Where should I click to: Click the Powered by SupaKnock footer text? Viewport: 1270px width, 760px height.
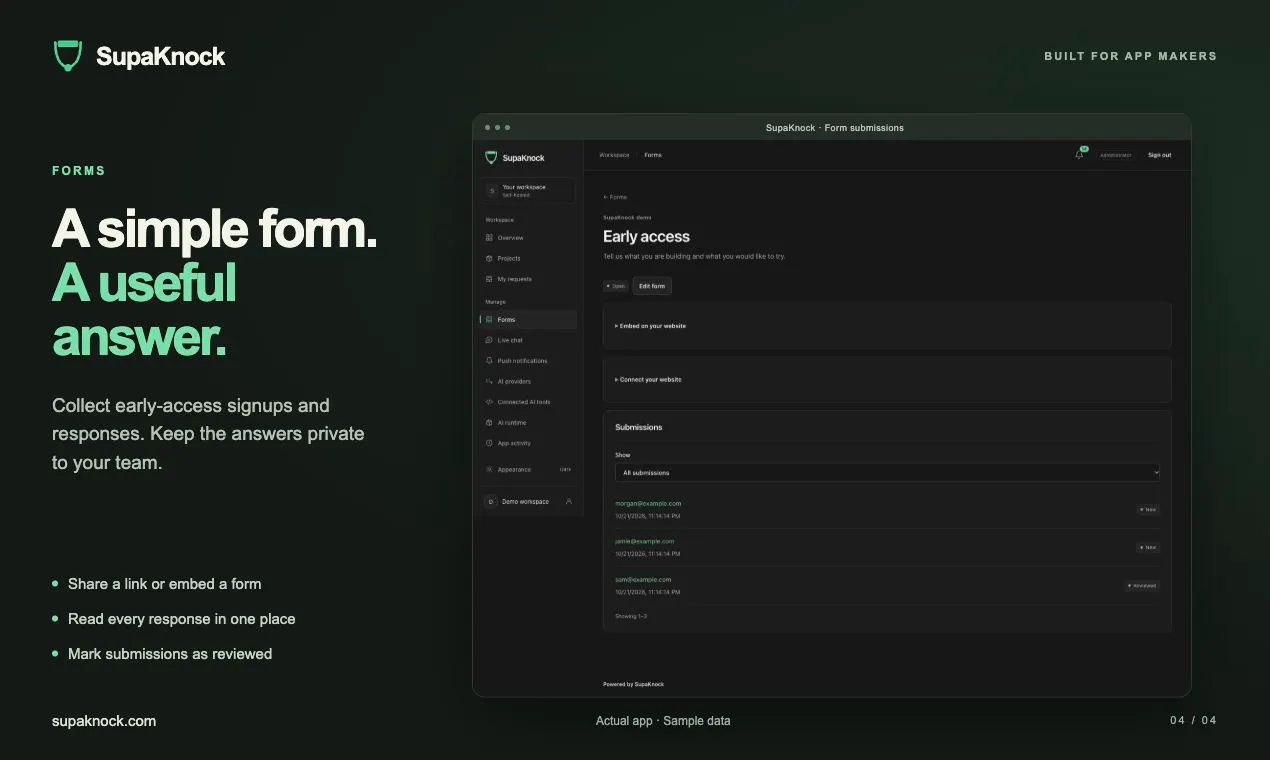tap(633, 684)
